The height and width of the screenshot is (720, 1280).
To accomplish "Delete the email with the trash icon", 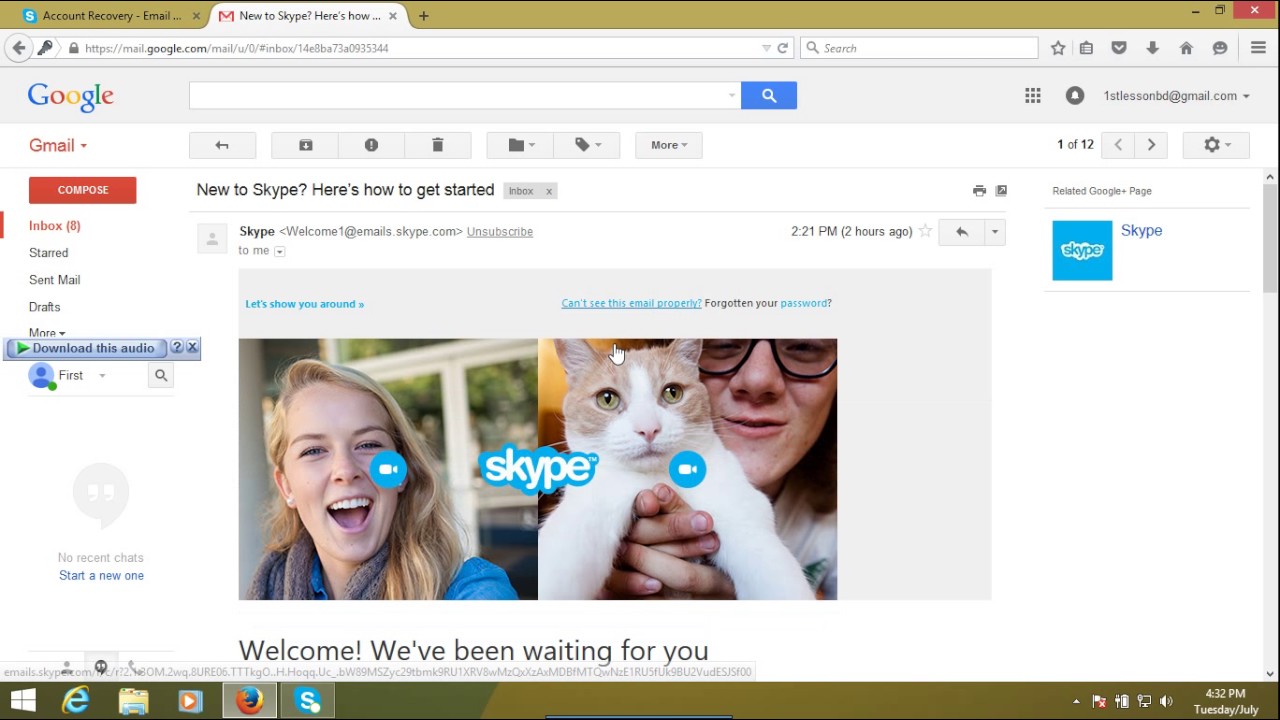I will 437,145.
